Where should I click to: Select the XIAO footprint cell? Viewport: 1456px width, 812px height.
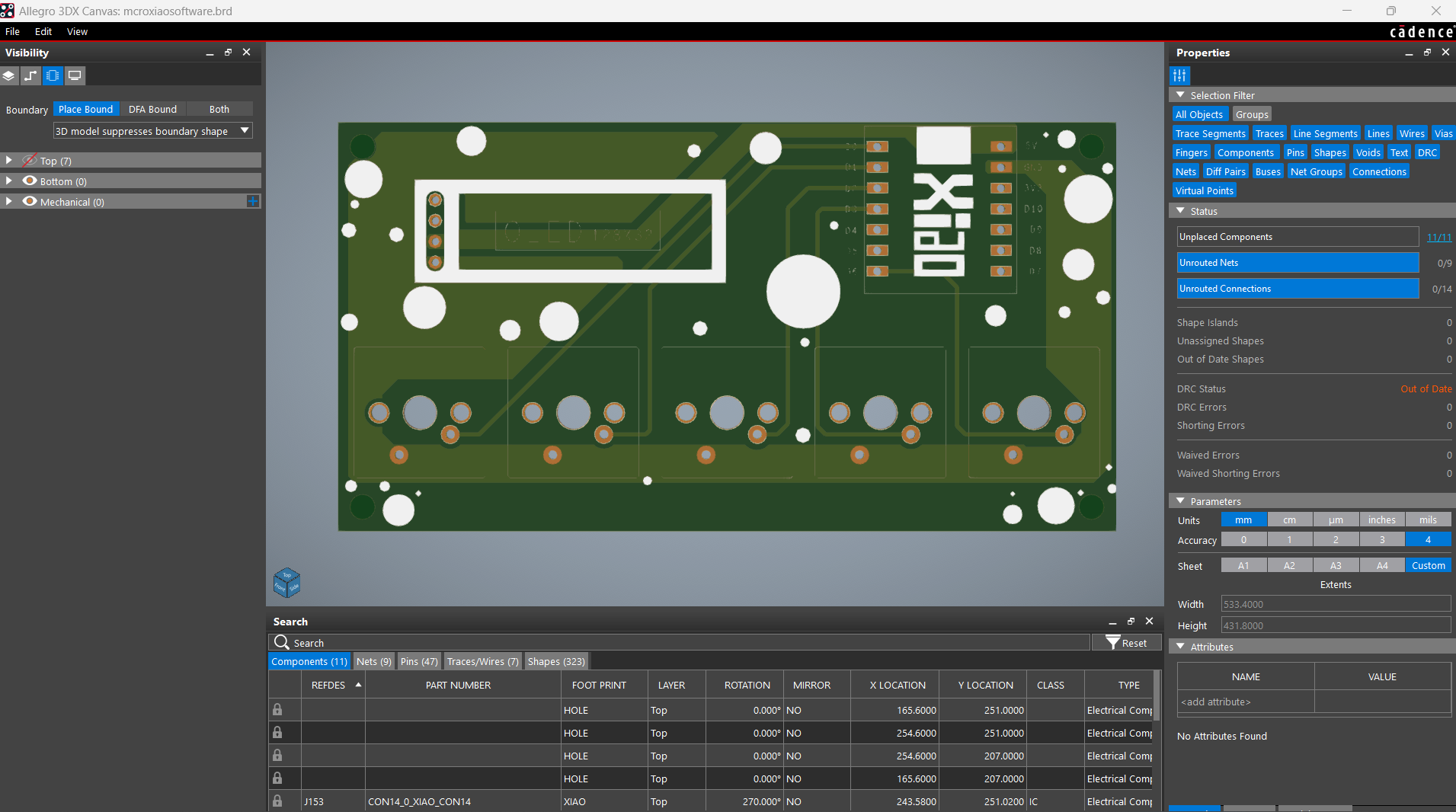click(603, 801)
